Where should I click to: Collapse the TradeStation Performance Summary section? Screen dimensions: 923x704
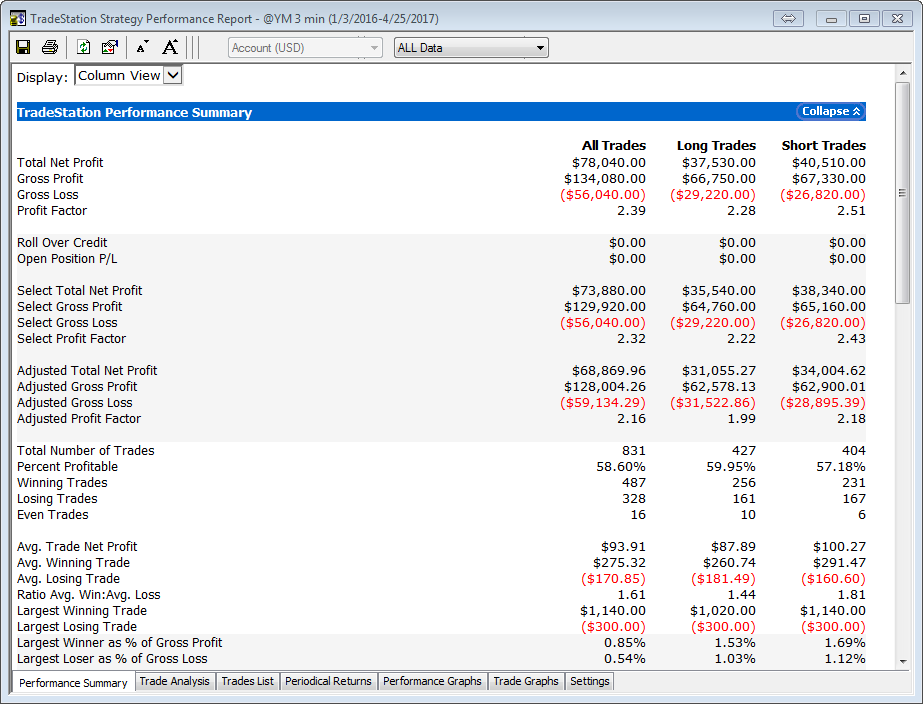(x=830, y=112)
